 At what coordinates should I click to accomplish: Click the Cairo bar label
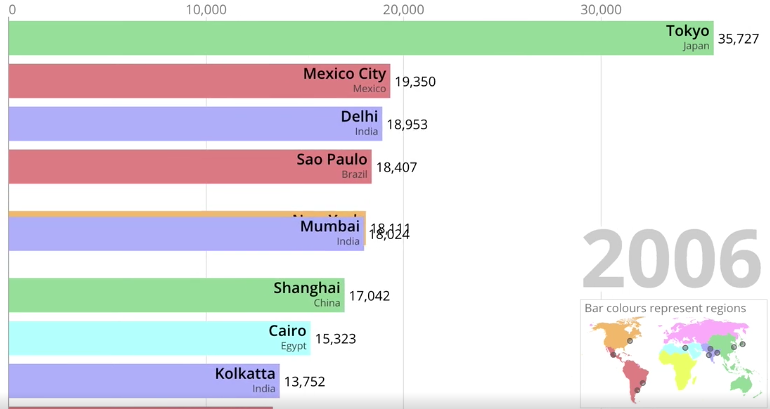[287, 331]
